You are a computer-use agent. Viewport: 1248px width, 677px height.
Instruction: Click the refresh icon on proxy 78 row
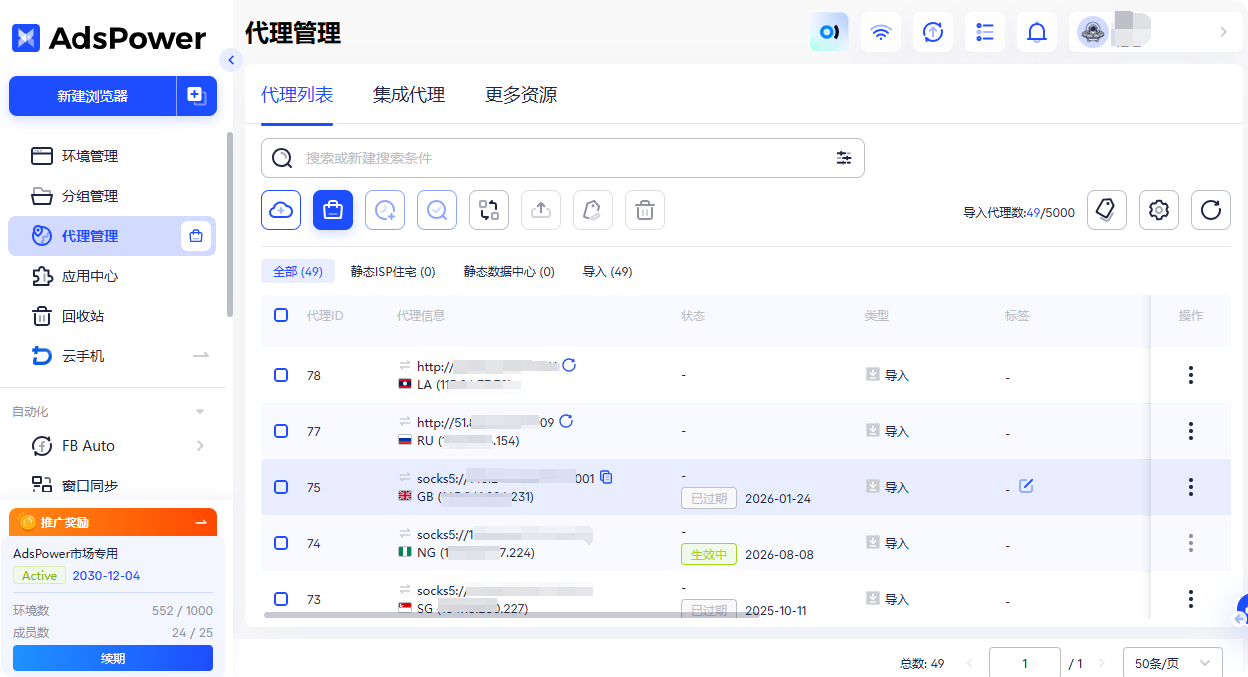(x=569, y=365)
